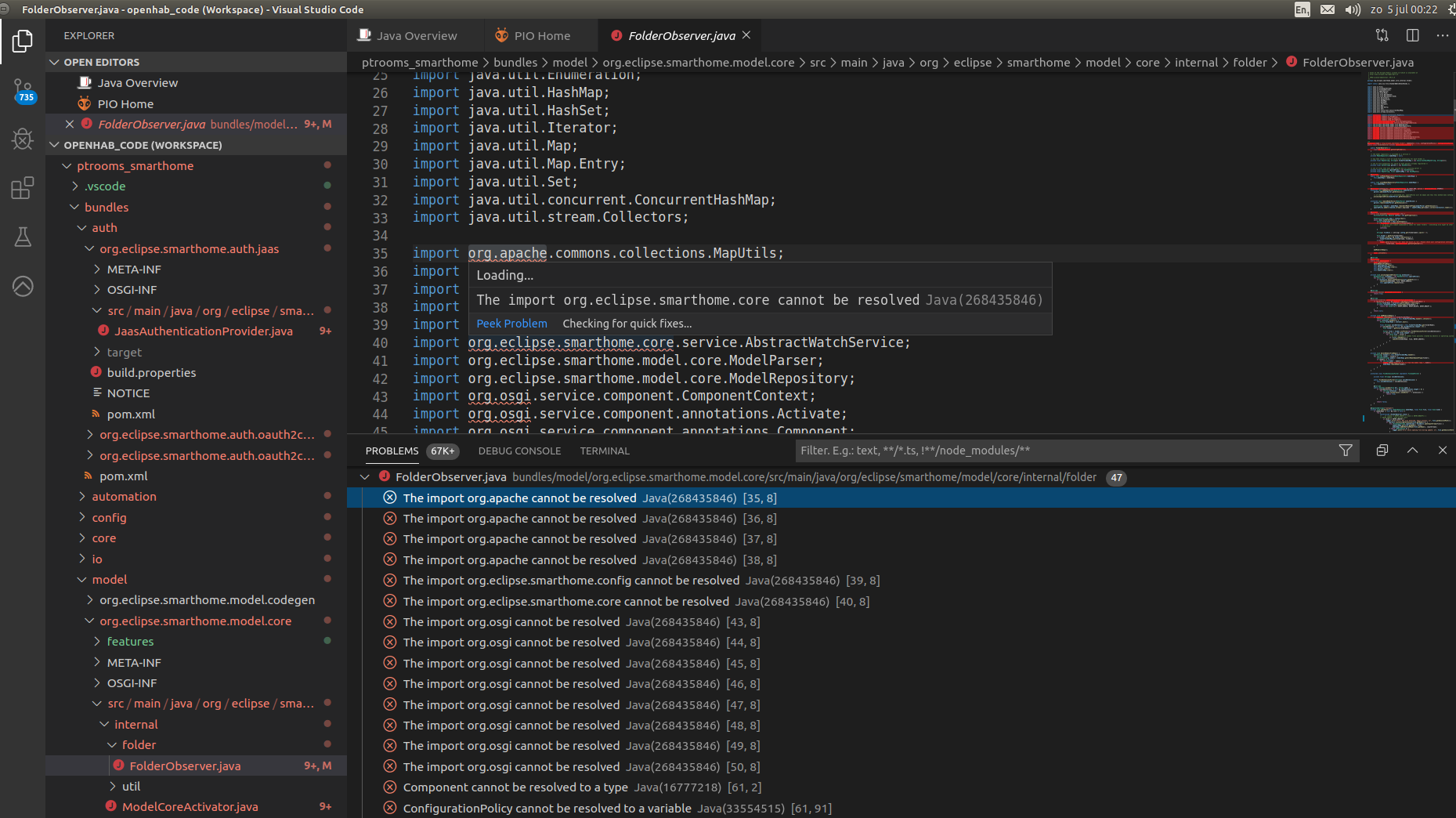Open the Extensions view icon
Screen dimensions: 1456x818
pyautogui.click(x=23, y=188)
